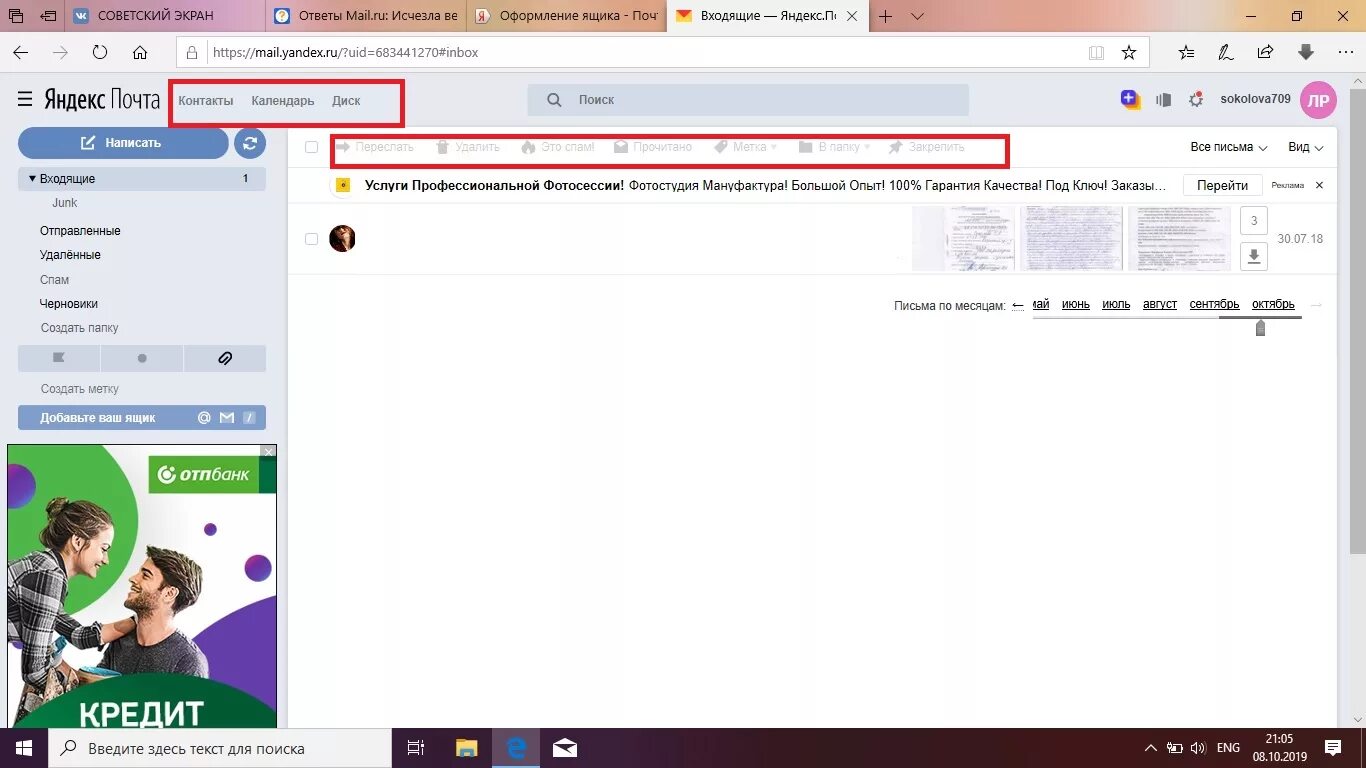This screenshot has height=768, width=1366.
Task: Filter messages with attachments paperclip
Action: click(225, 358)
